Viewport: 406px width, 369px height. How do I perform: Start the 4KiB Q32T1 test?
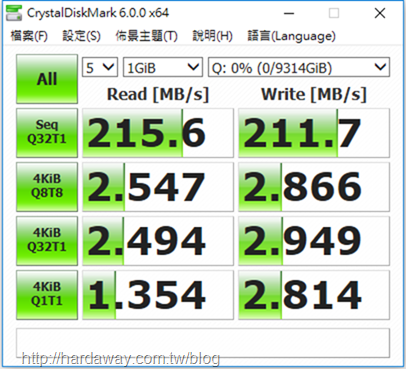coord(47,241)
